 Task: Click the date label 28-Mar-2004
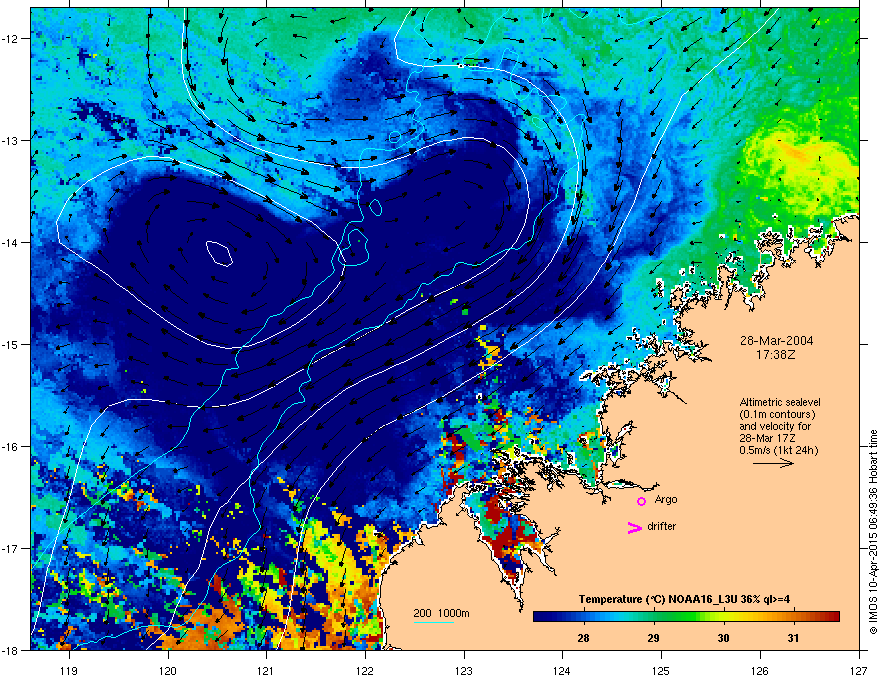click(776, 341)
